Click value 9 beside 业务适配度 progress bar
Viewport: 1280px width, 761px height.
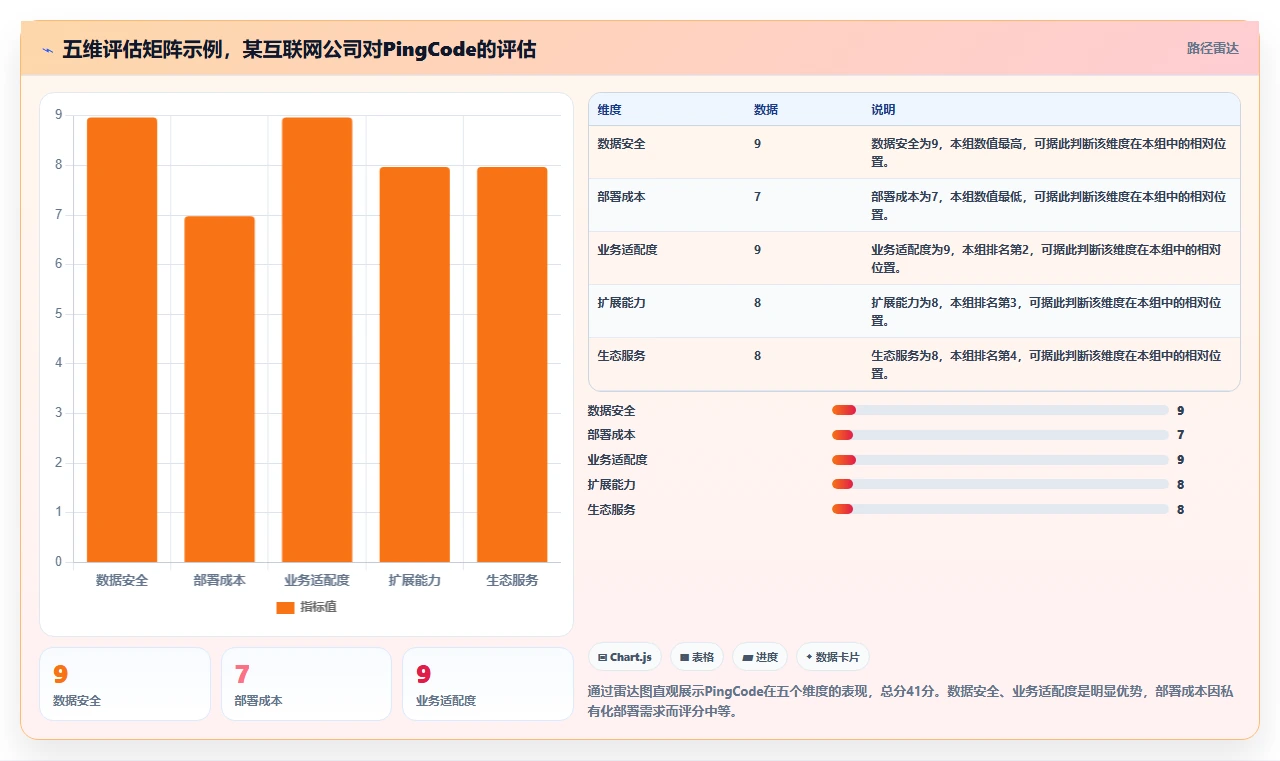pyautogui.click(x=1181, y=460)
